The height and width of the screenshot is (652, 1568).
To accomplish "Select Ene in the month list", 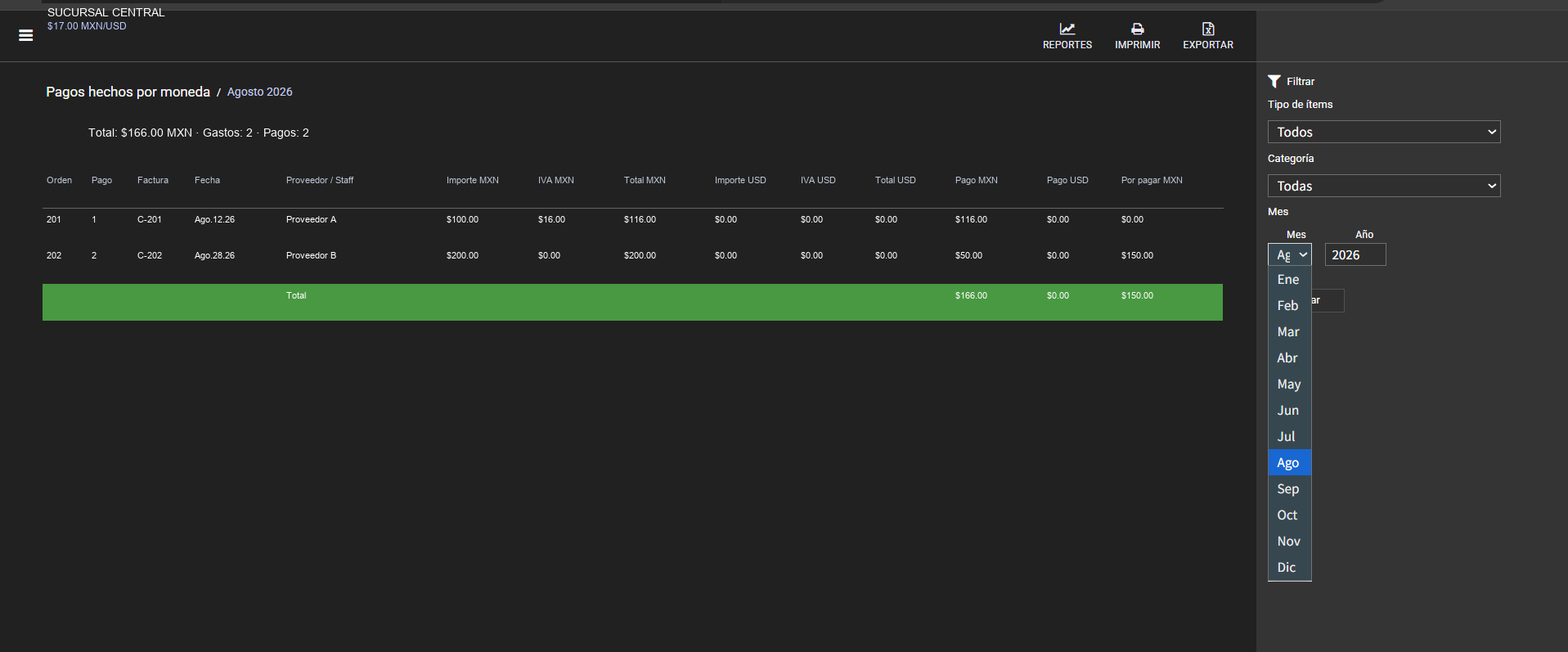I will (x=1290, y=280).
